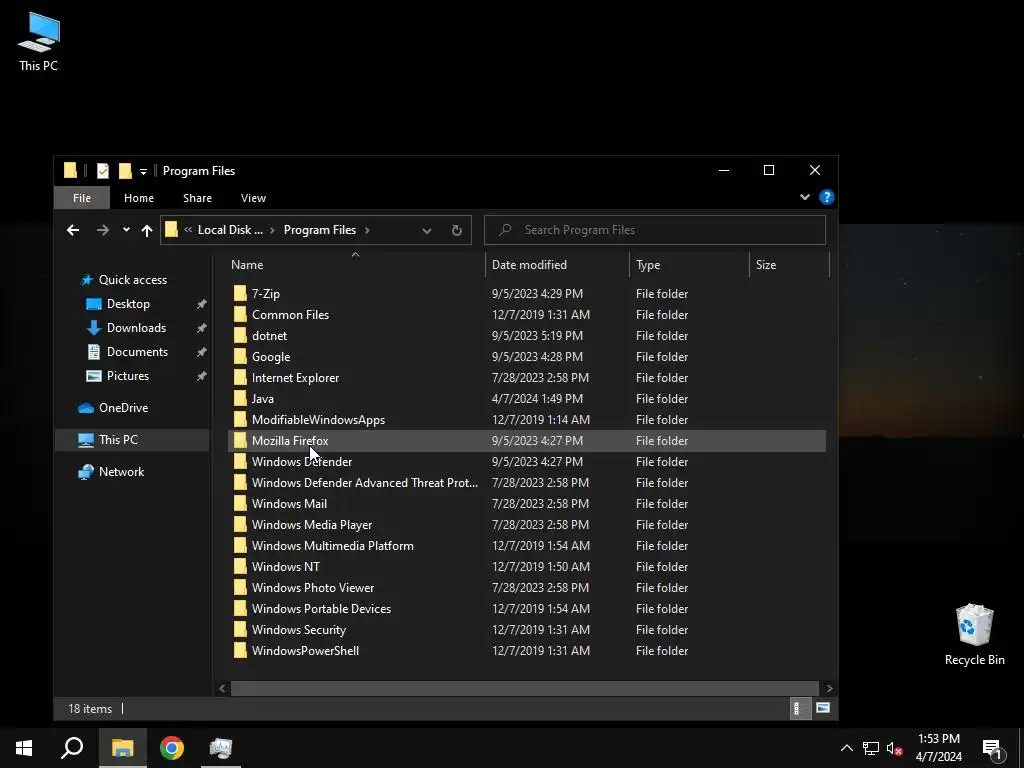
Task: Sort by the Type column header
Action: click(x=690, y=264)
